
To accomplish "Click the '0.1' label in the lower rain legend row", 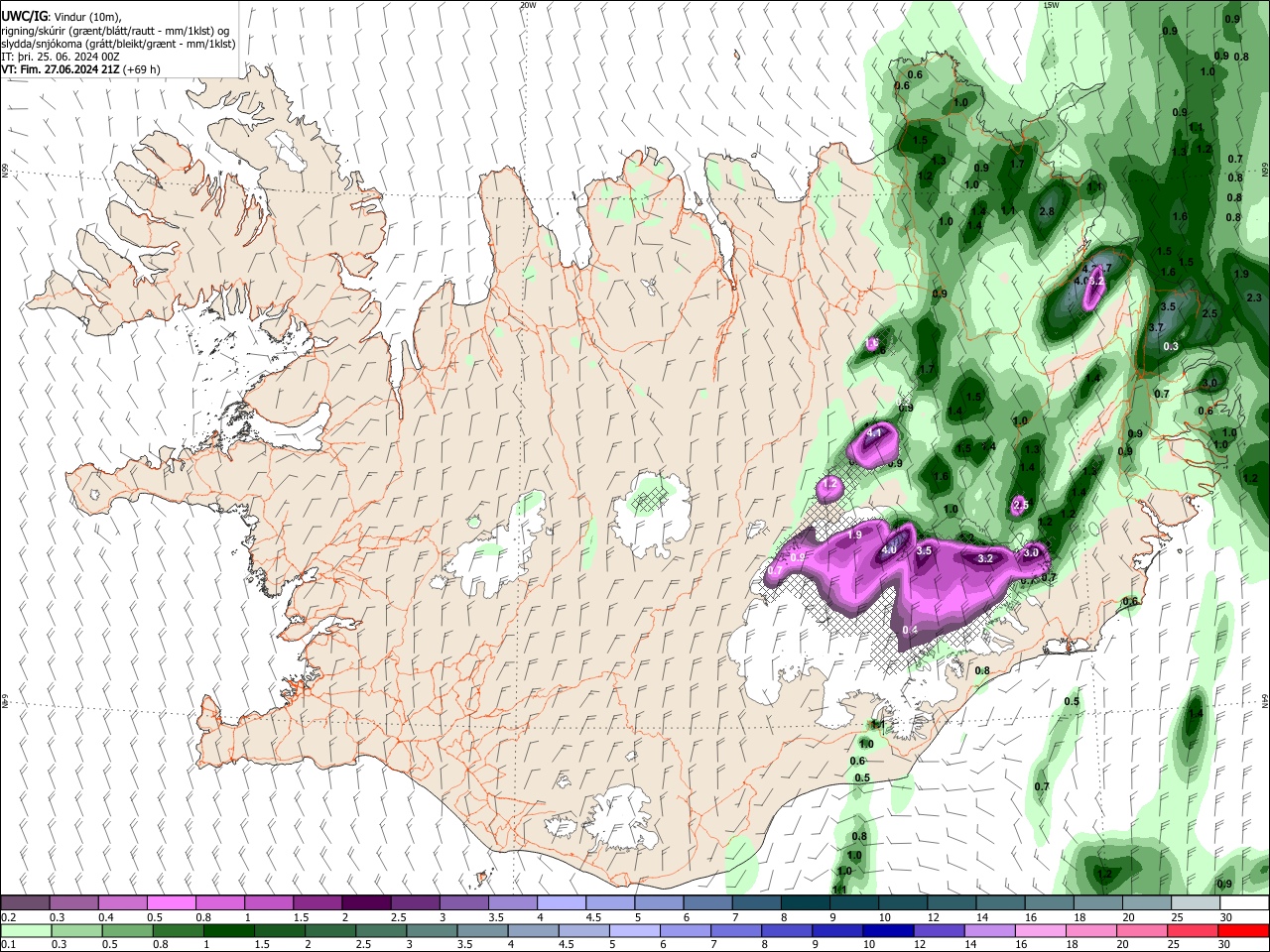I will (x=8, y=945).
